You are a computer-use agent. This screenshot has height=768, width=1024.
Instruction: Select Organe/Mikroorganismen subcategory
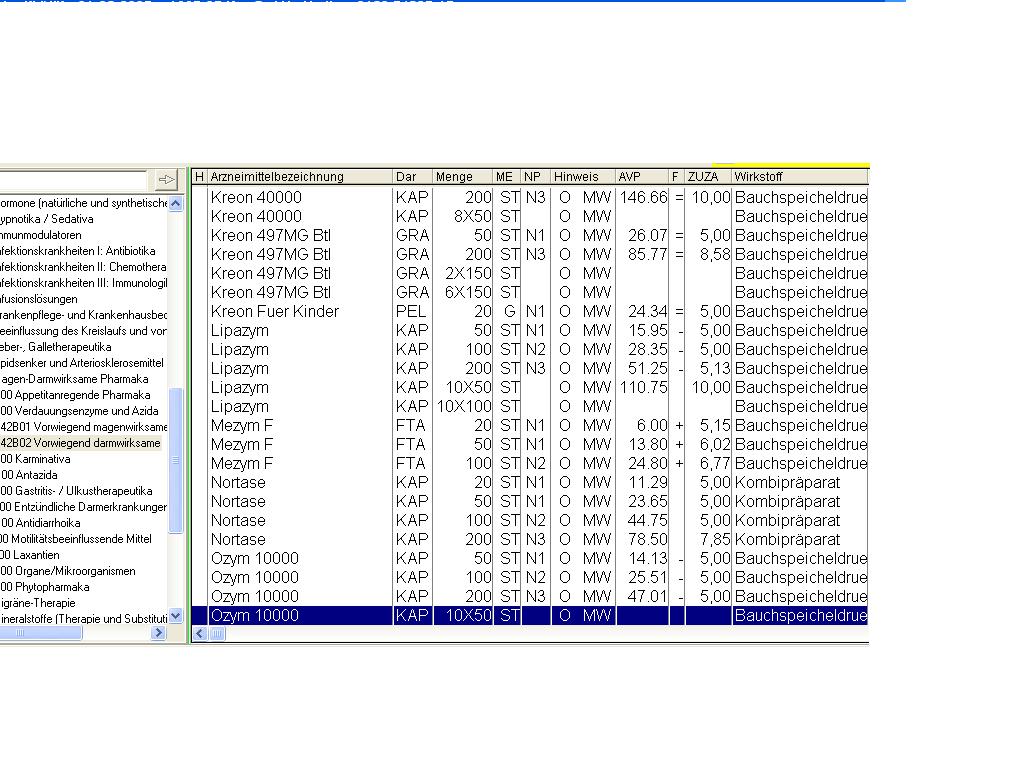(68, 571)
